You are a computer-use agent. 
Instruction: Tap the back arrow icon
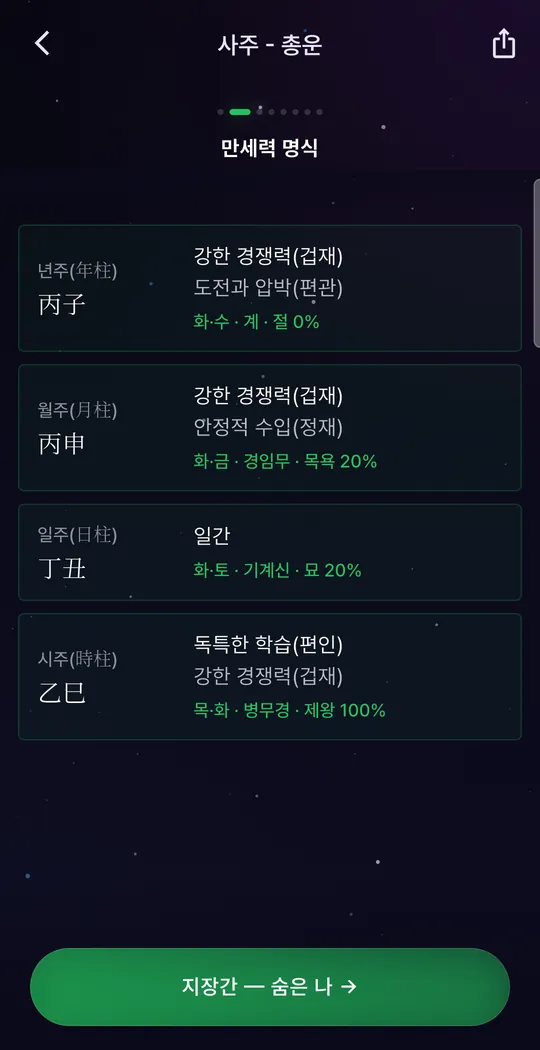pos(42,44)
